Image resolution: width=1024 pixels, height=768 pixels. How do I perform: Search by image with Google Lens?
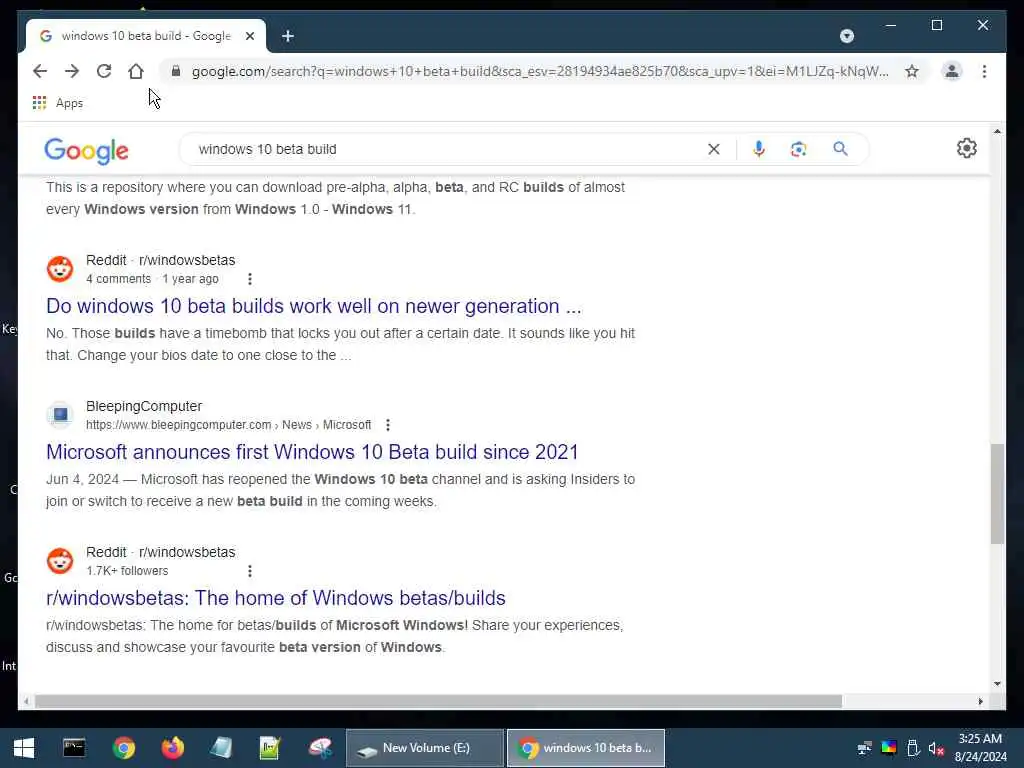coord(798,149)
